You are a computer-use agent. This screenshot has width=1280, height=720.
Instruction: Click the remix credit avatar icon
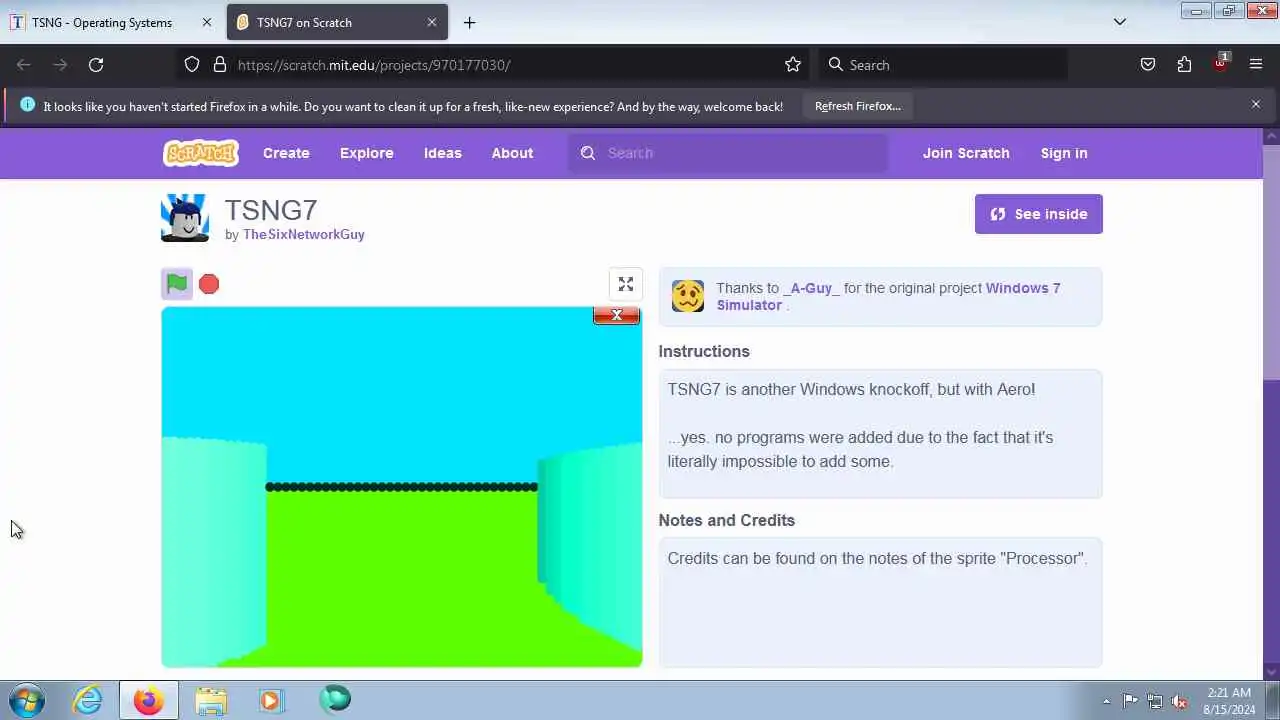688,296
